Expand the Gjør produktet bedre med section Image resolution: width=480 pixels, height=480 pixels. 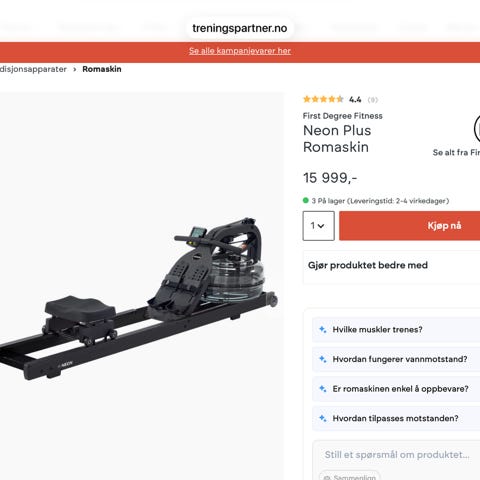point(392,267)
